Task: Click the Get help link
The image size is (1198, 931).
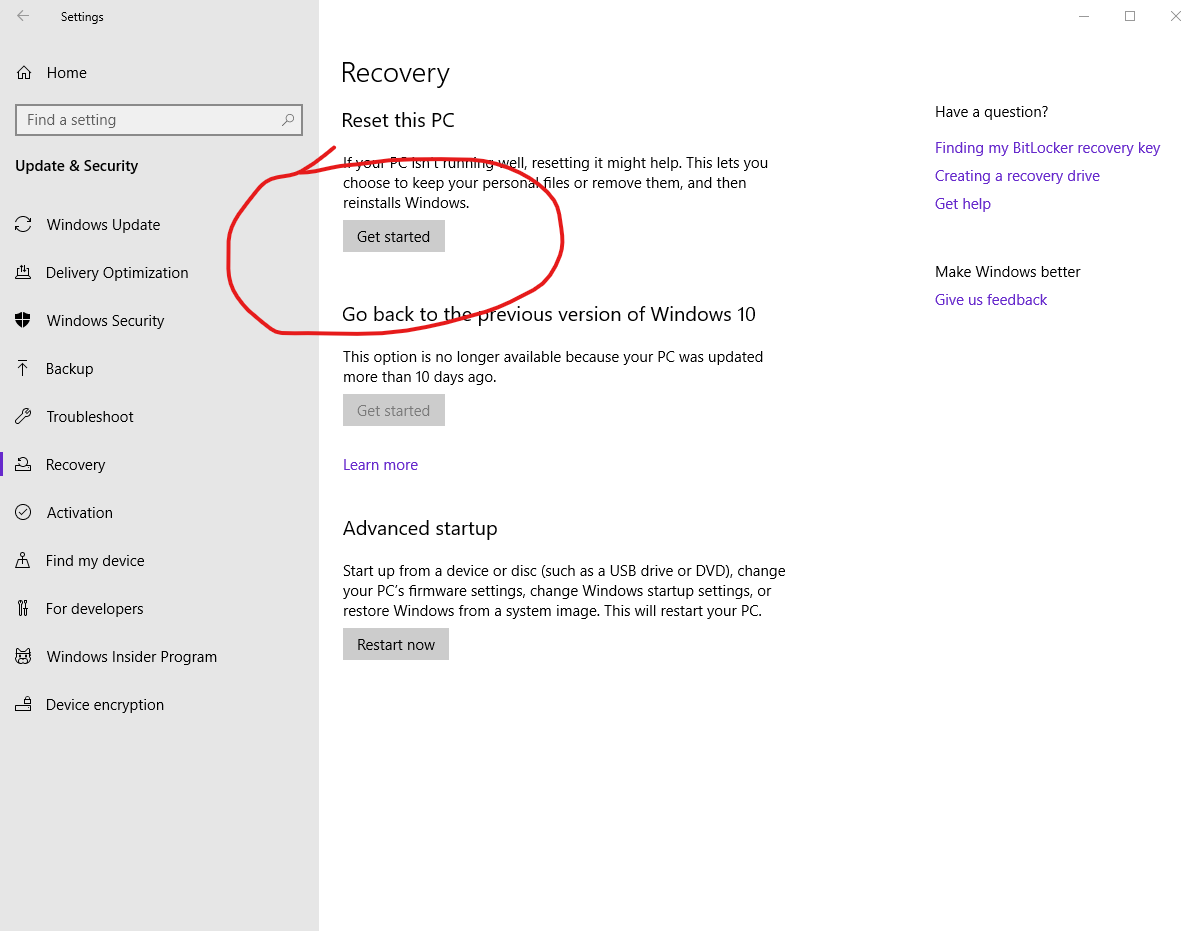Action: (x=963, y=204)
